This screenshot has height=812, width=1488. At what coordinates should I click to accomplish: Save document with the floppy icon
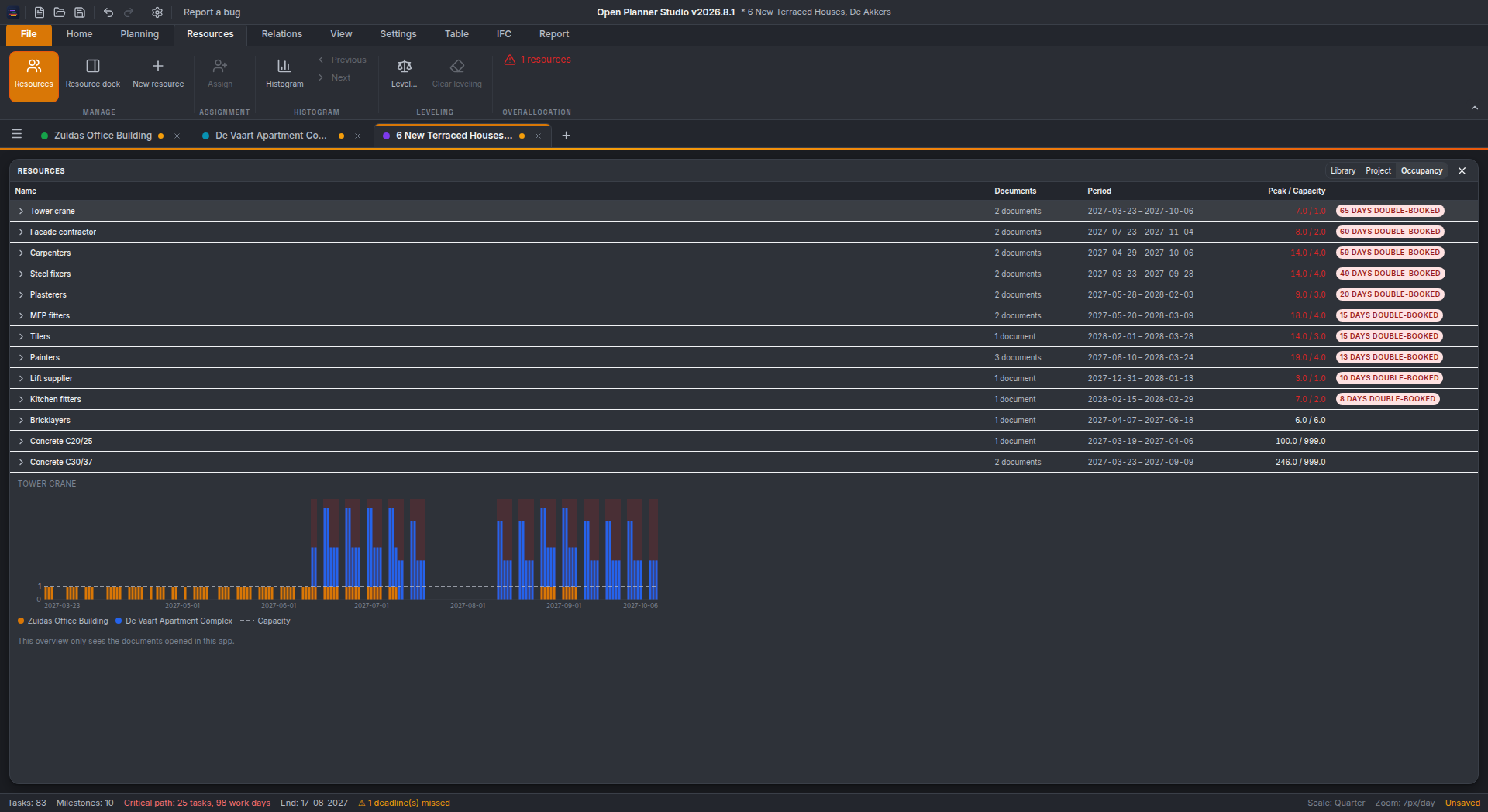(80, 12)
